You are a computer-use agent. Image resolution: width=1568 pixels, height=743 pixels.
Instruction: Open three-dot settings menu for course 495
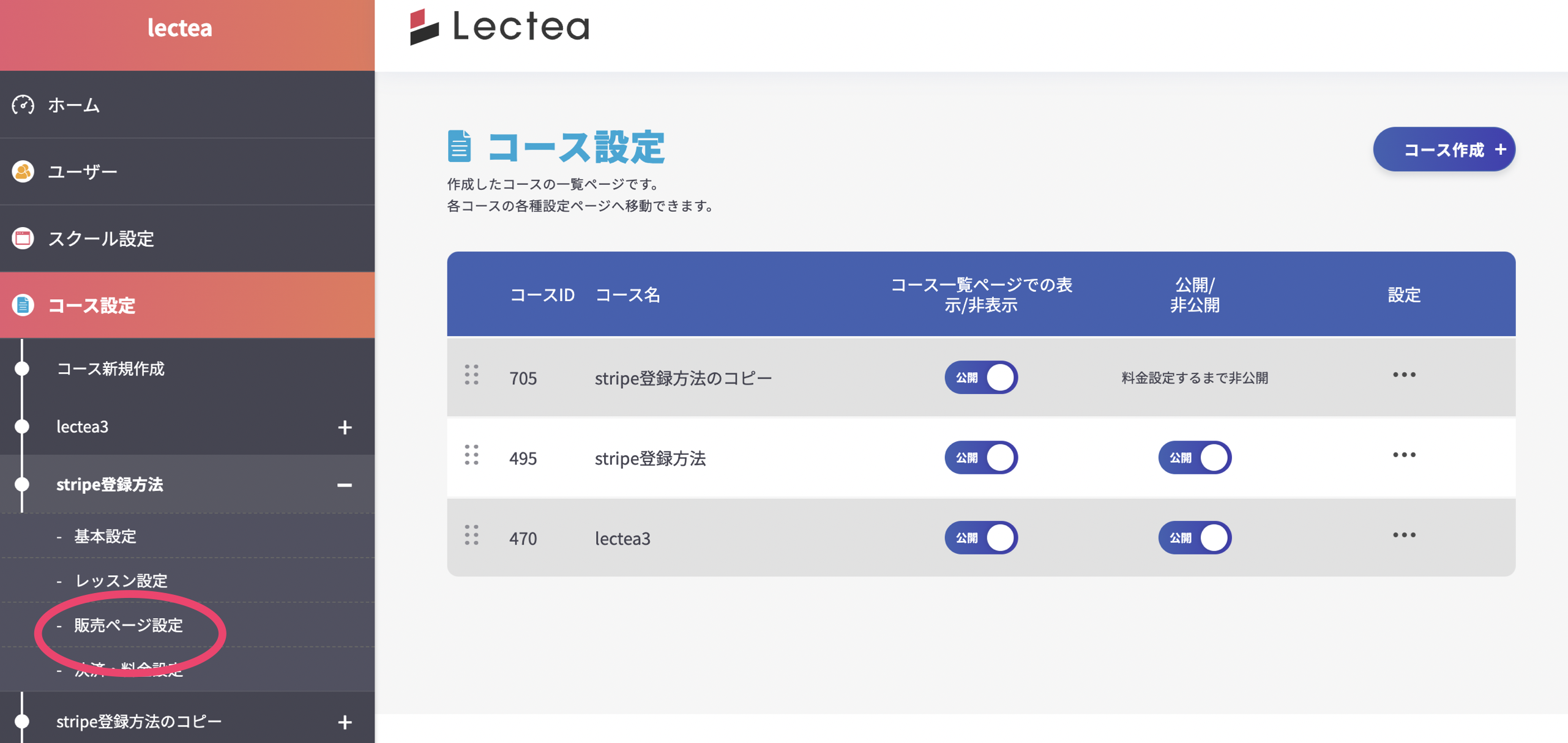tap(1403, 455)
